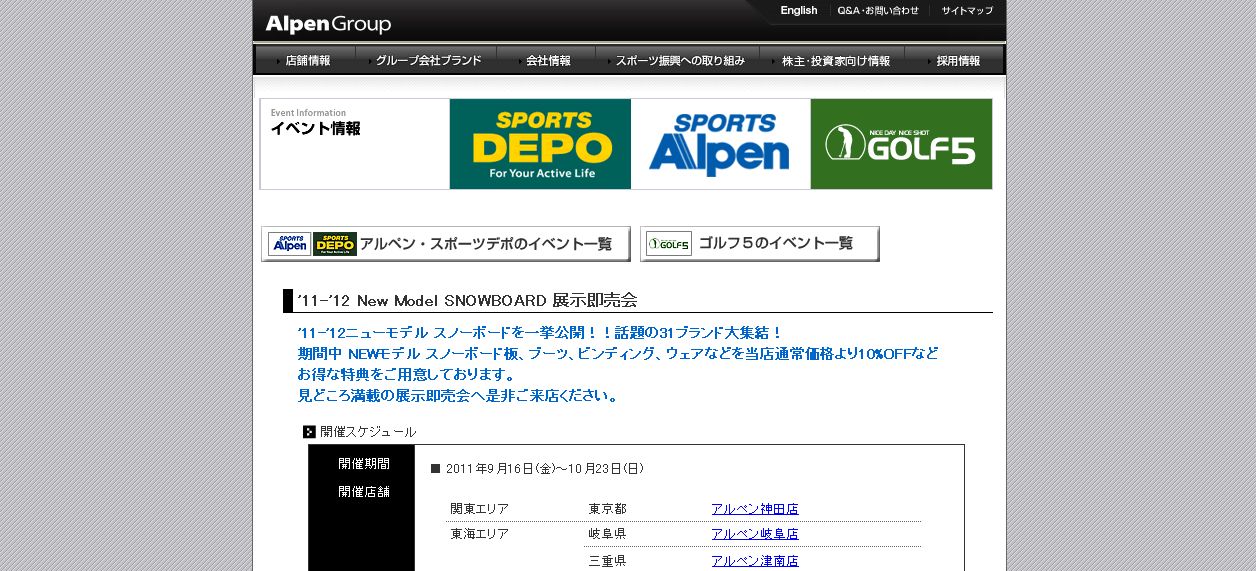Open 店舗情報 menu

pos(307,61)
